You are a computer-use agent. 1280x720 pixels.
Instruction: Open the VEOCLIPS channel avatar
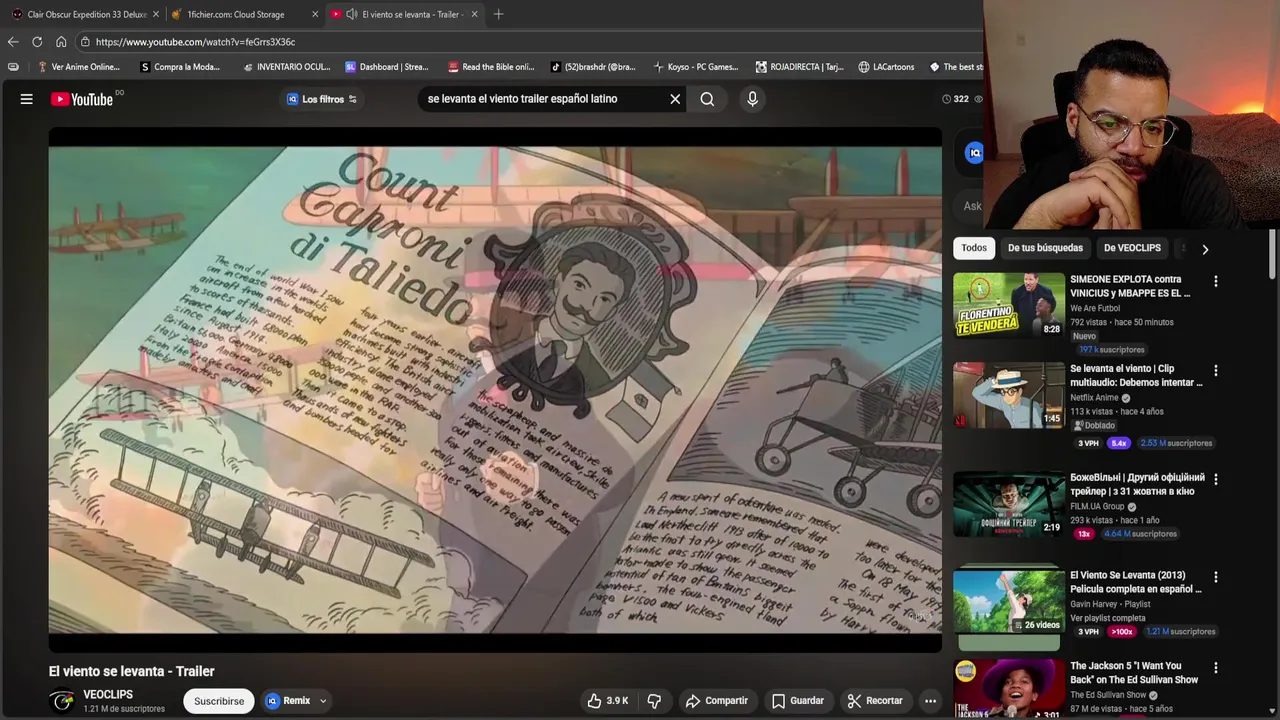pyautogui.click(x=63, y=701)
